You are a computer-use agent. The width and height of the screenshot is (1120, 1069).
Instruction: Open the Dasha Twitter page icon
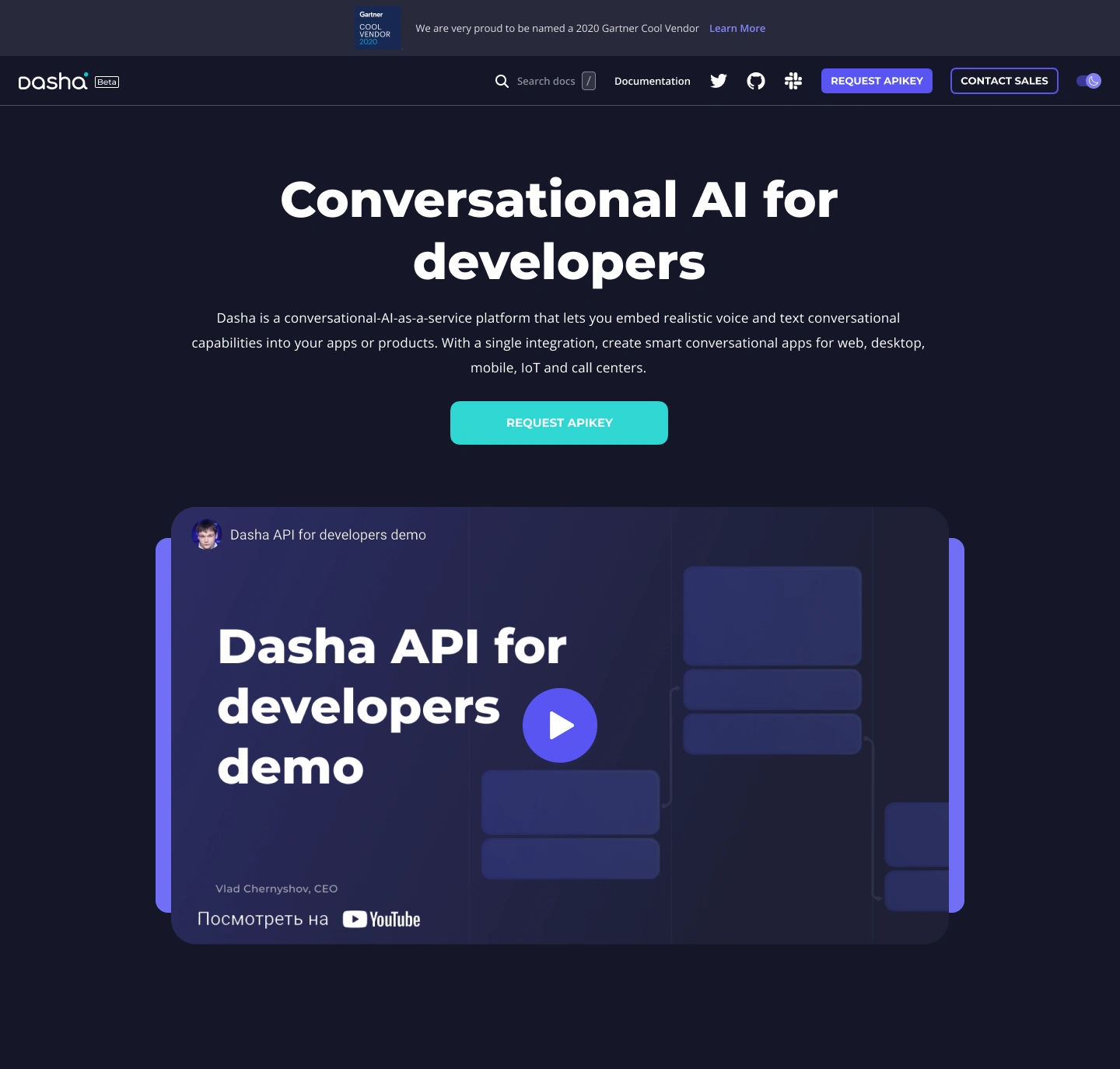(x=719, y=81)
